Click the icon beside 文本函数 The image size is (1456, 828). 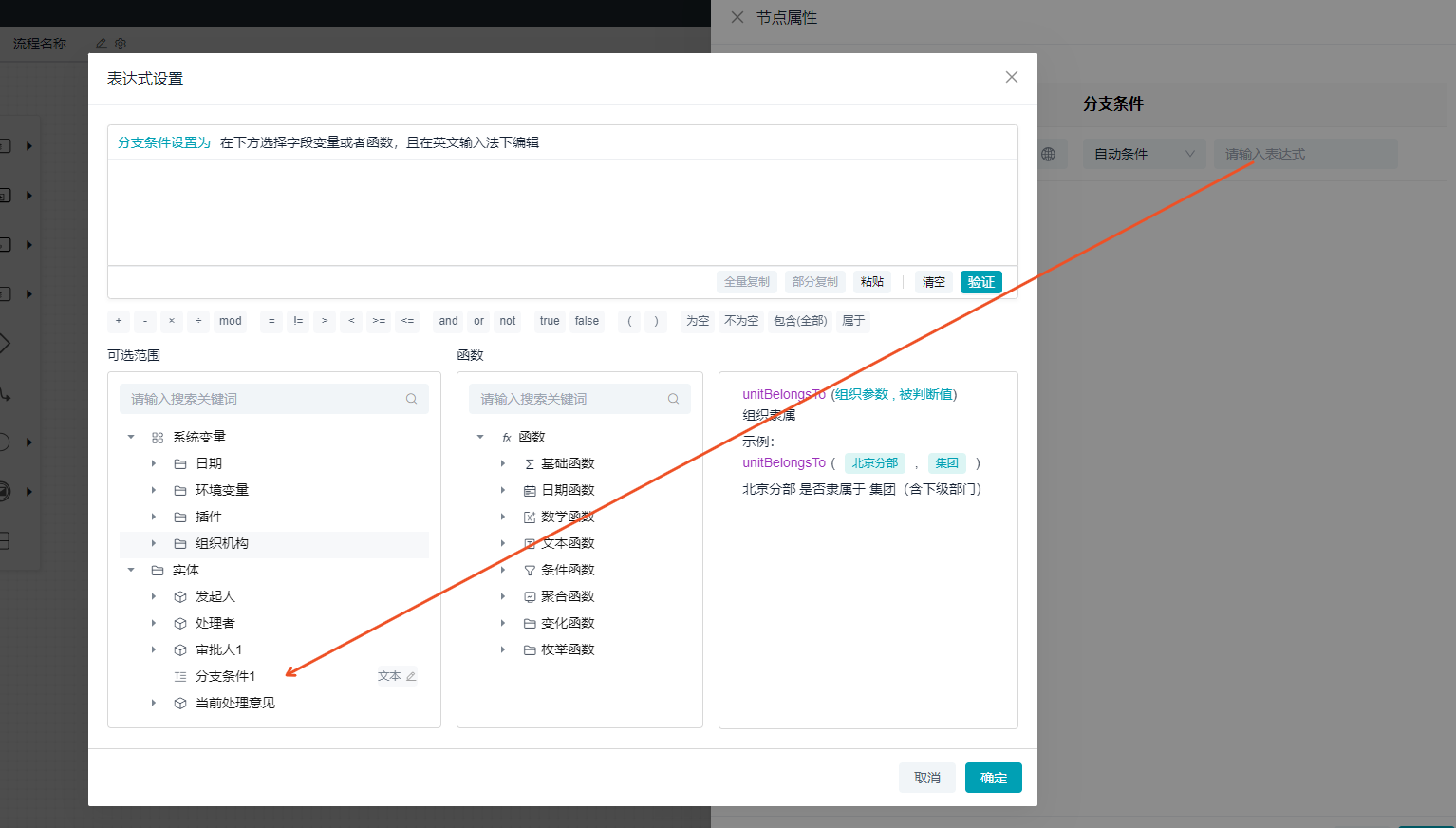[530, 544]
